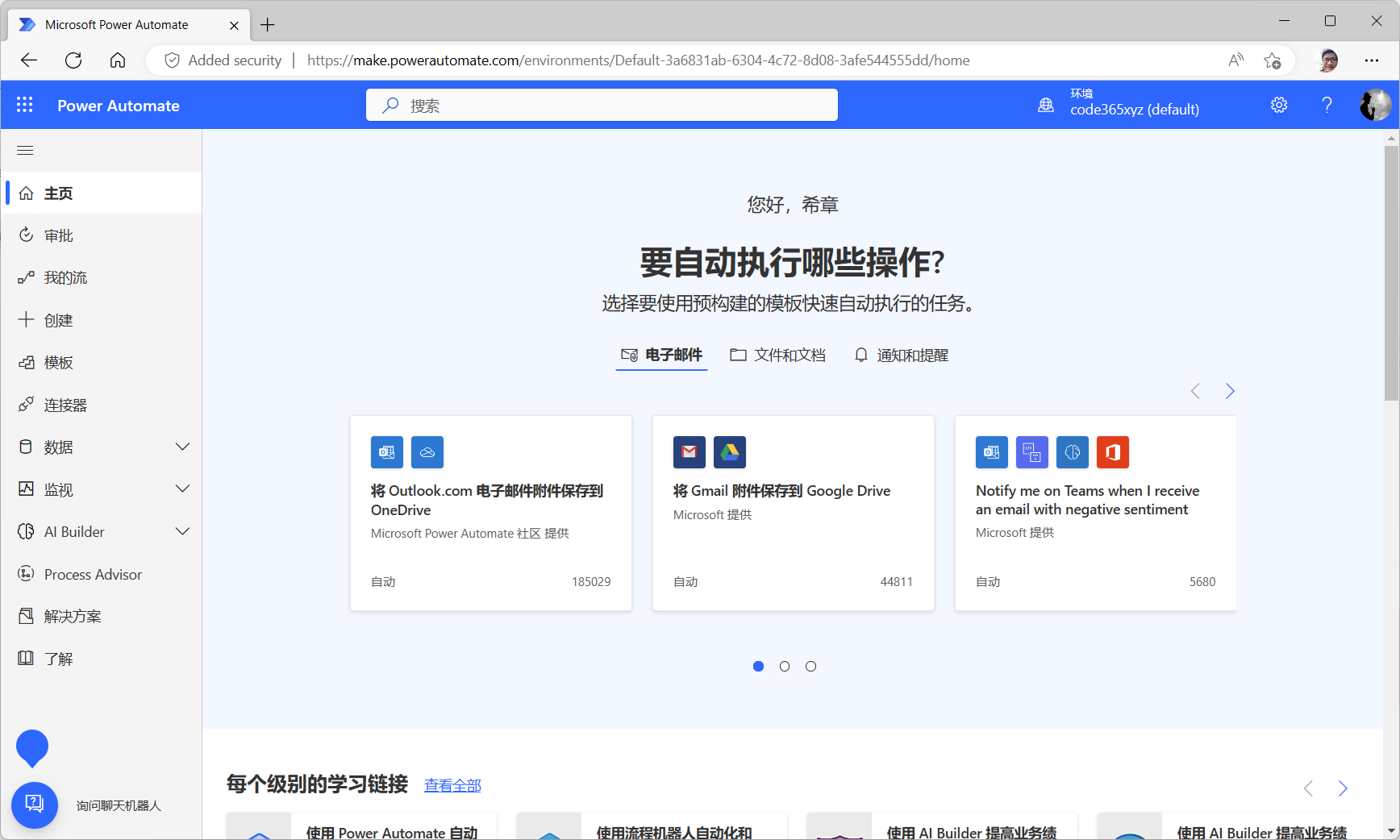The height and width of the screenshot is (840, 1400).
Task: Open the app launcher waffle icon
Action: point(25,105)
